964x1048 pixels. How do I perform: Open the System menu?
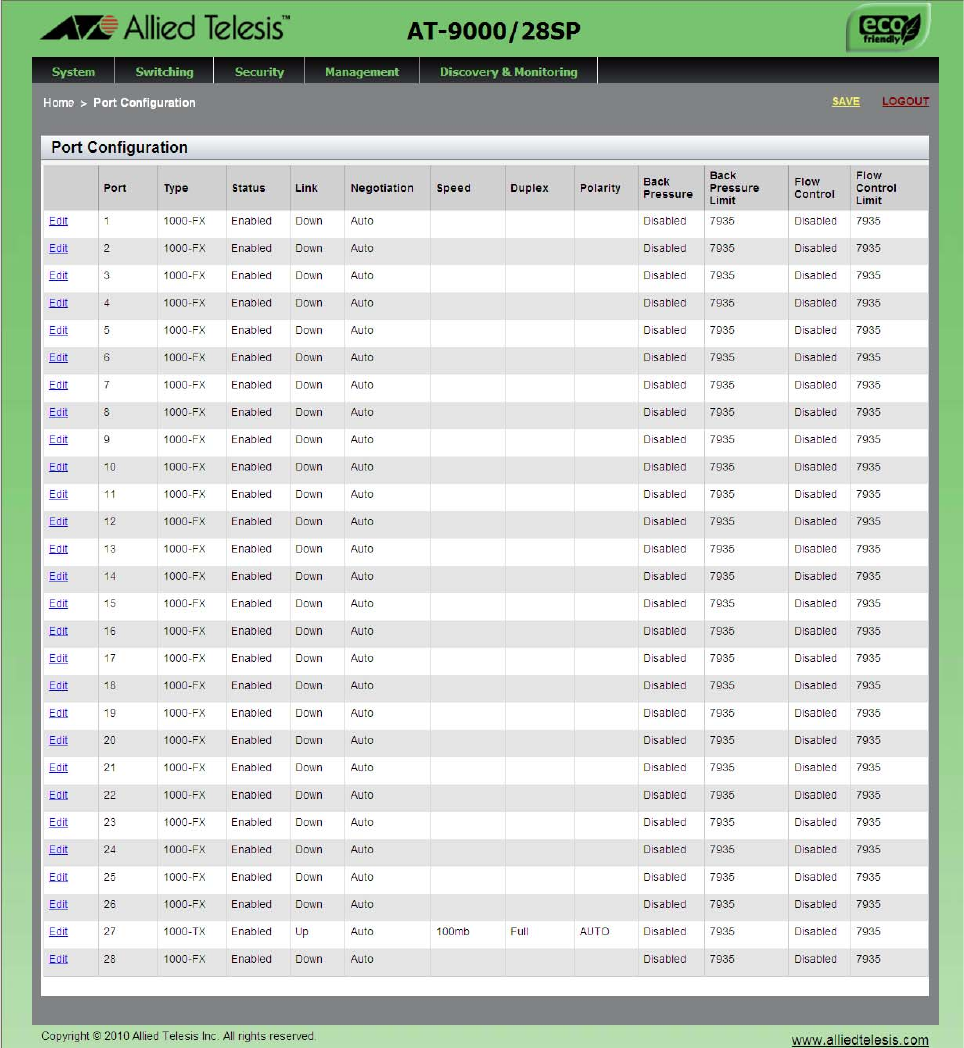74,72
